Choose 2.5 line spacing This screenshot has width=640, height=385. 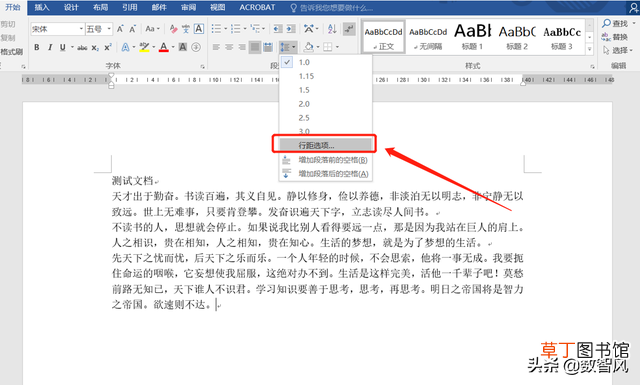pyautogui.click(x=326, y=118)
